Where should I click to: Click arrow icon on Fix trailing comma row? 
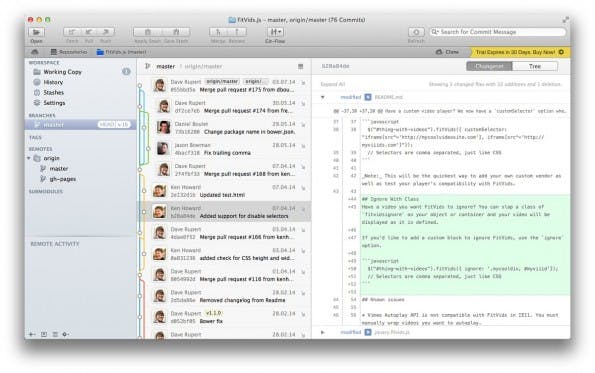(304, 146)
